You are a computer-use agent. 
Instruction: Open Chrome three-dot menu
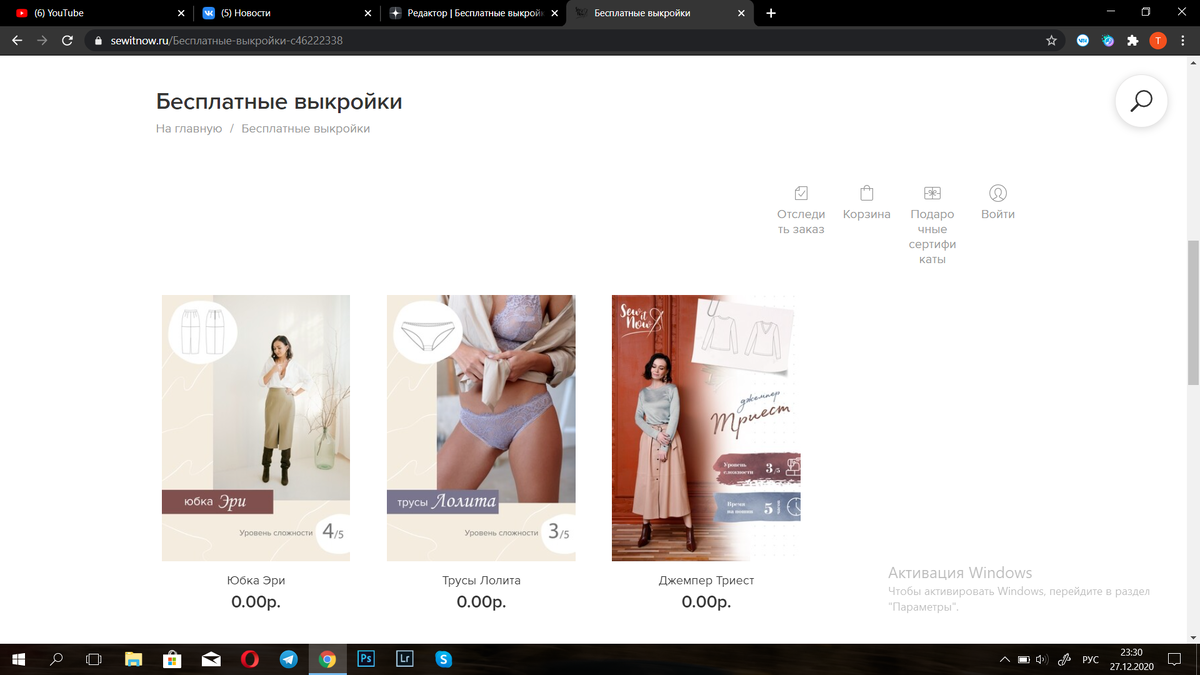[x=1182, y=41]
